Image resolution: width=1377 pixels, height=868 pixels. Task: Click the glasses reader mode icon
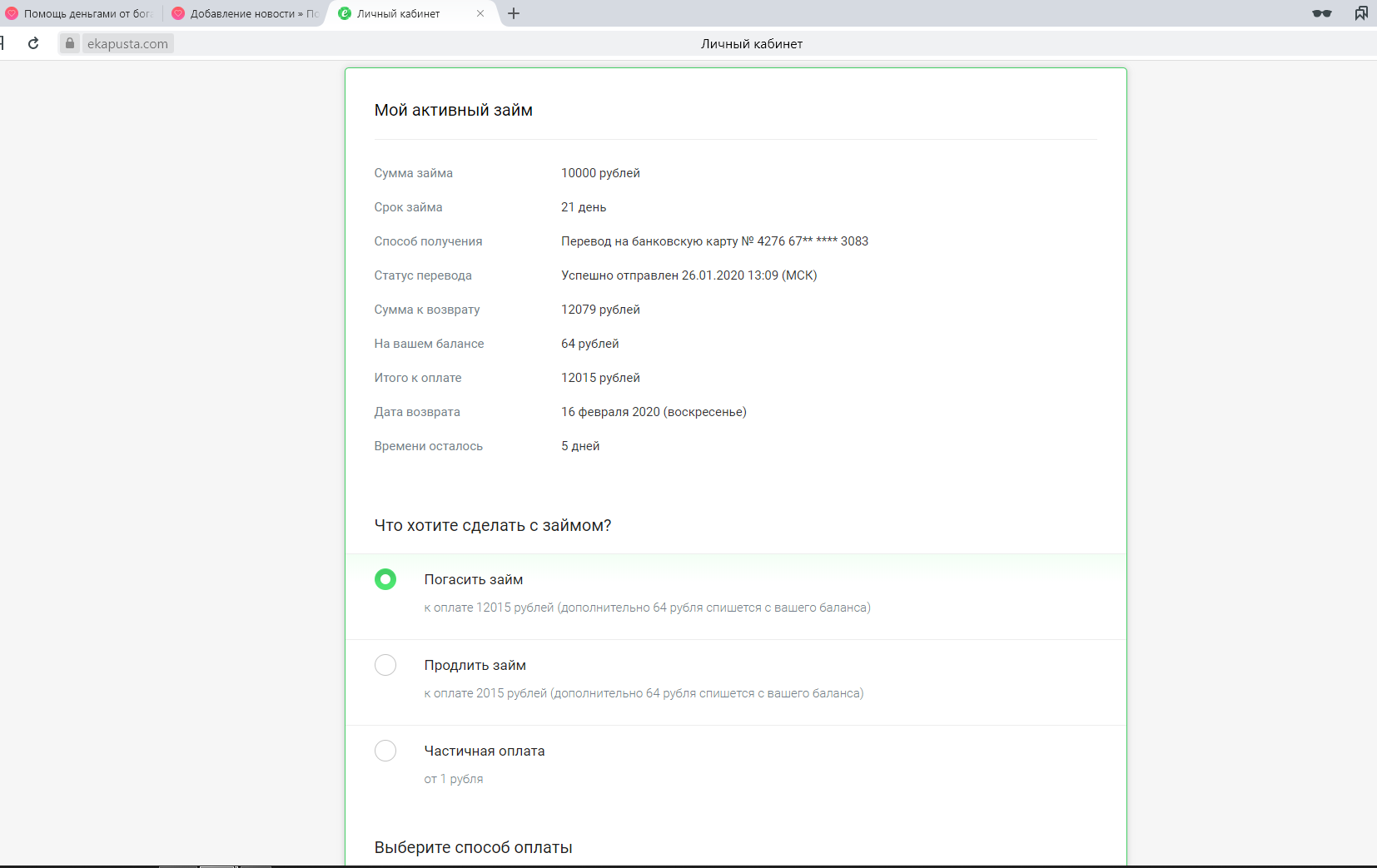tap(1322, 13)
